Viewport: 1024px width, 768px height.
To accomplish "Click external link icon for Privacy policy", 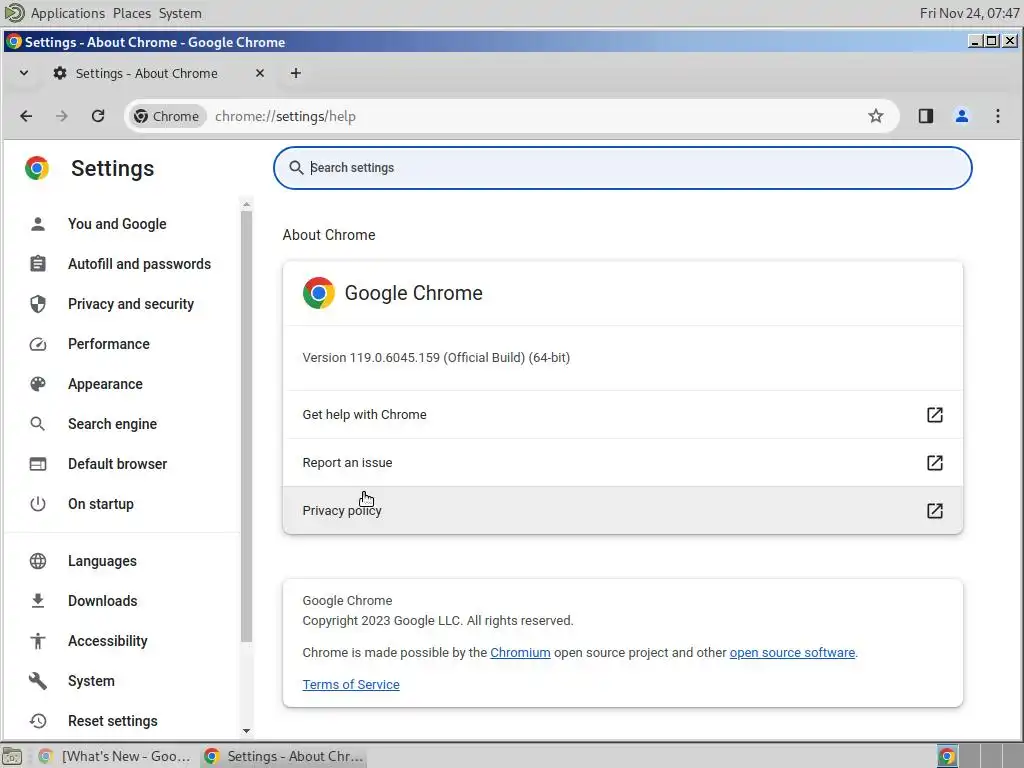I will 935,510.
